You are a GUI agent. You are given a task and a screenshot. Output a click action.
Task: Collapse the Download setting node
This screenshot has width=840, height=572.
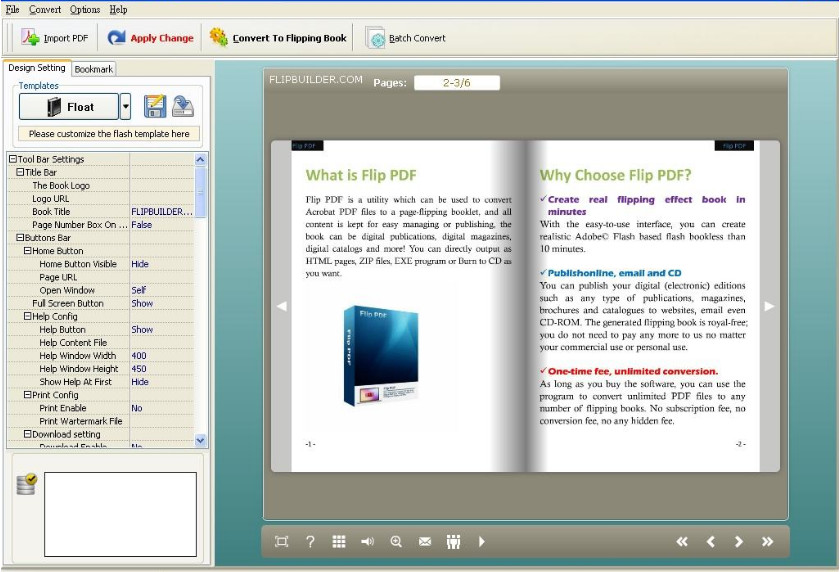[27, 434]
